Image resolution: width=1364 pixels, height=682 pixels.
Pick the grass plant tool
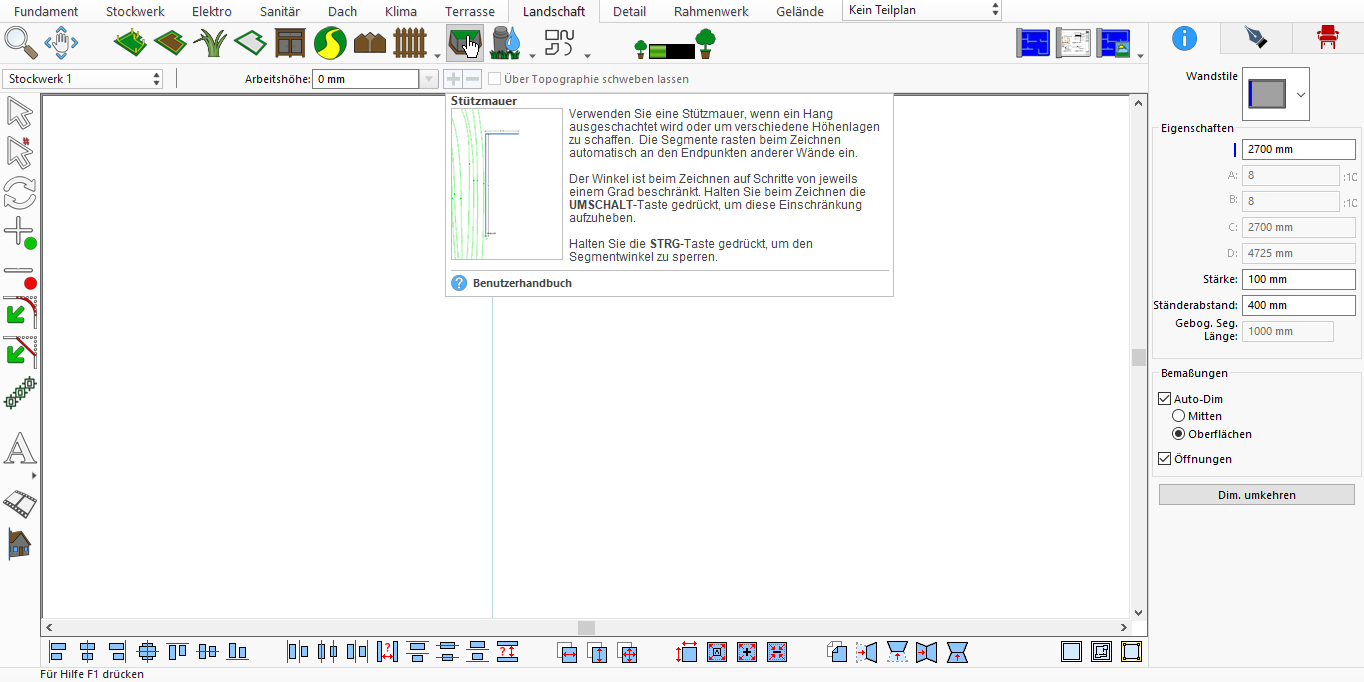(210, 43)
